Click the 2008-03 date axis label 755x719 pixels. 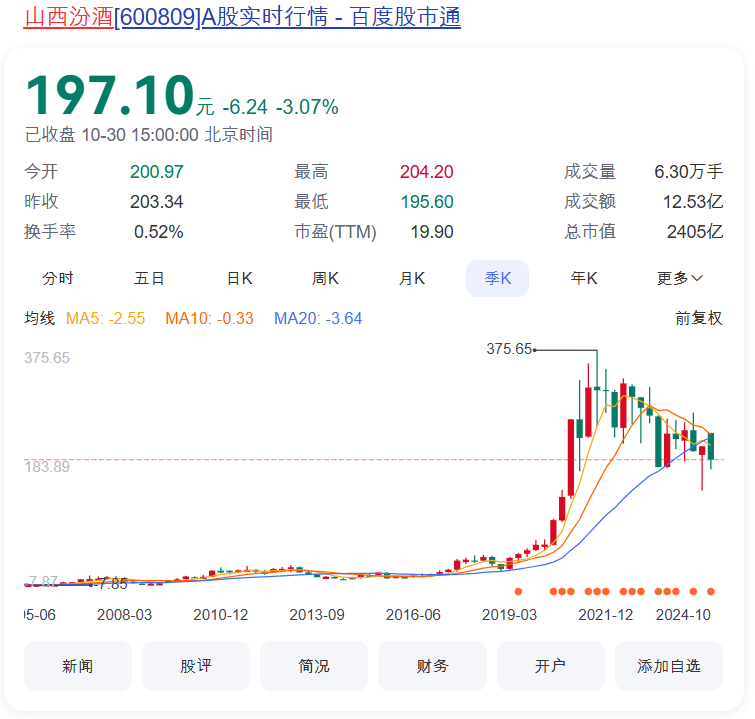tap(124, 615)
